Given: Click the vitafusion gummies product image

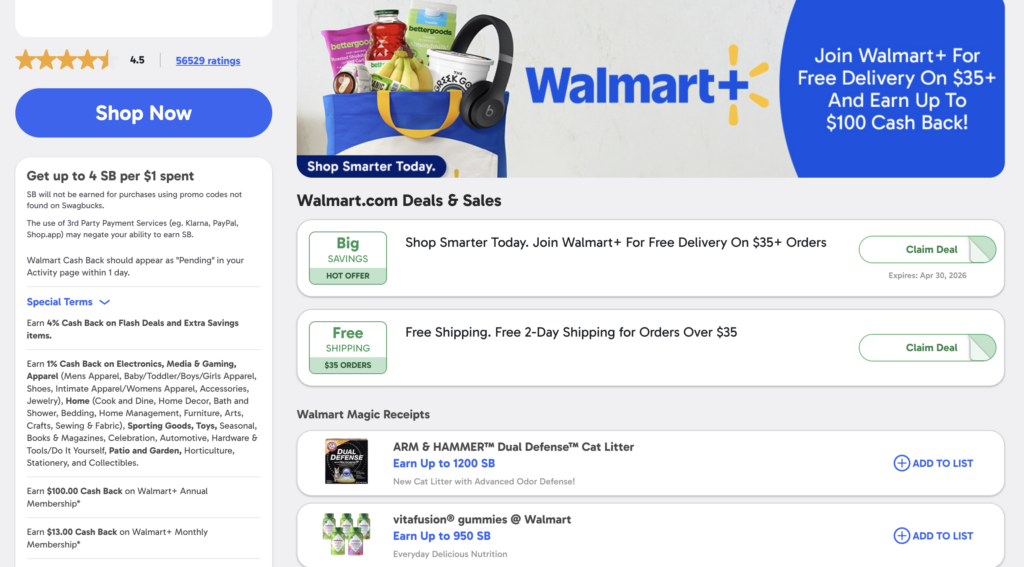Looking at the screenshot, I should tap(346, 535).
